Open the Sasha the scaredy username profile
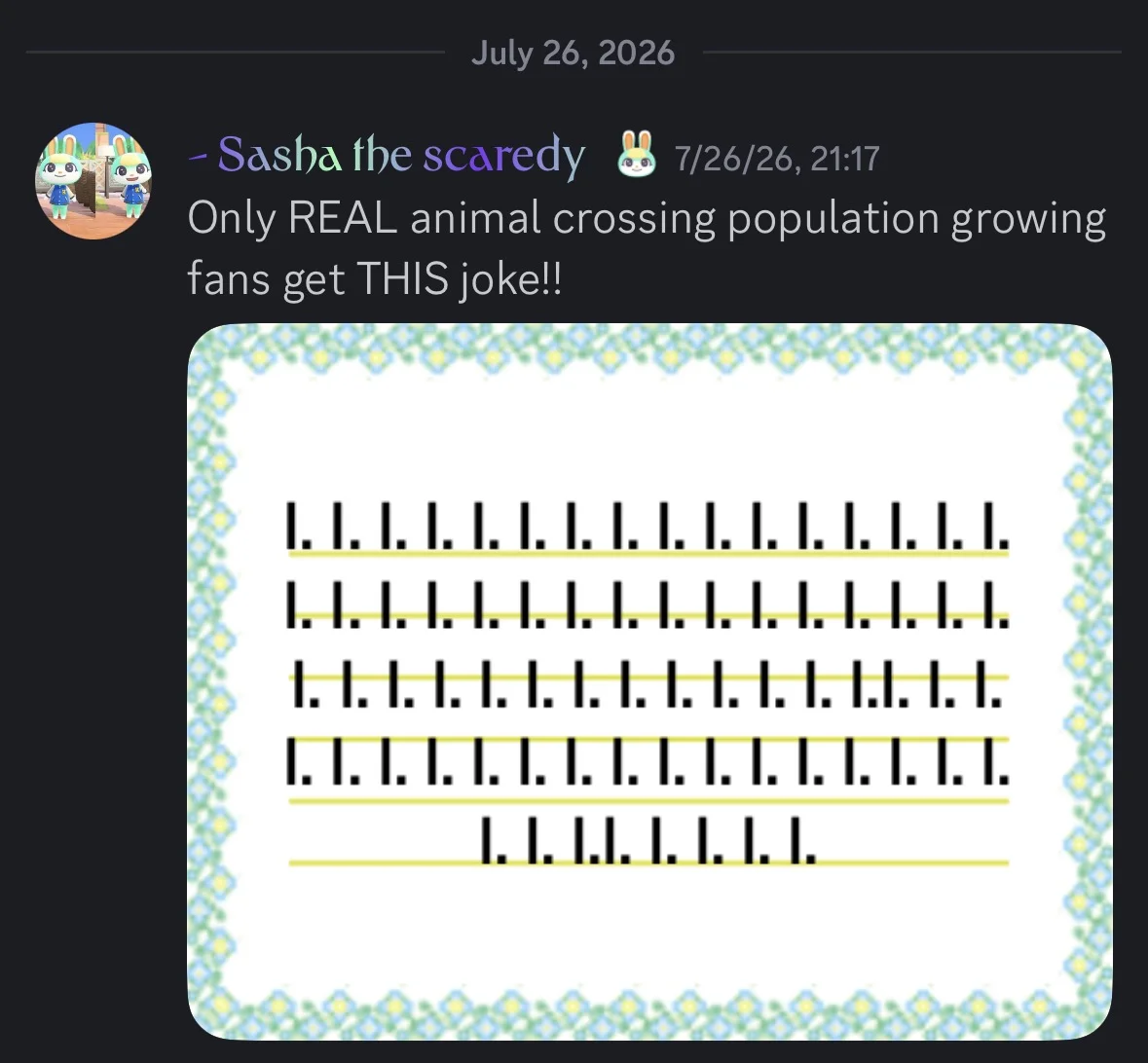This screenshot has height=1063, width=1148. 388,156
